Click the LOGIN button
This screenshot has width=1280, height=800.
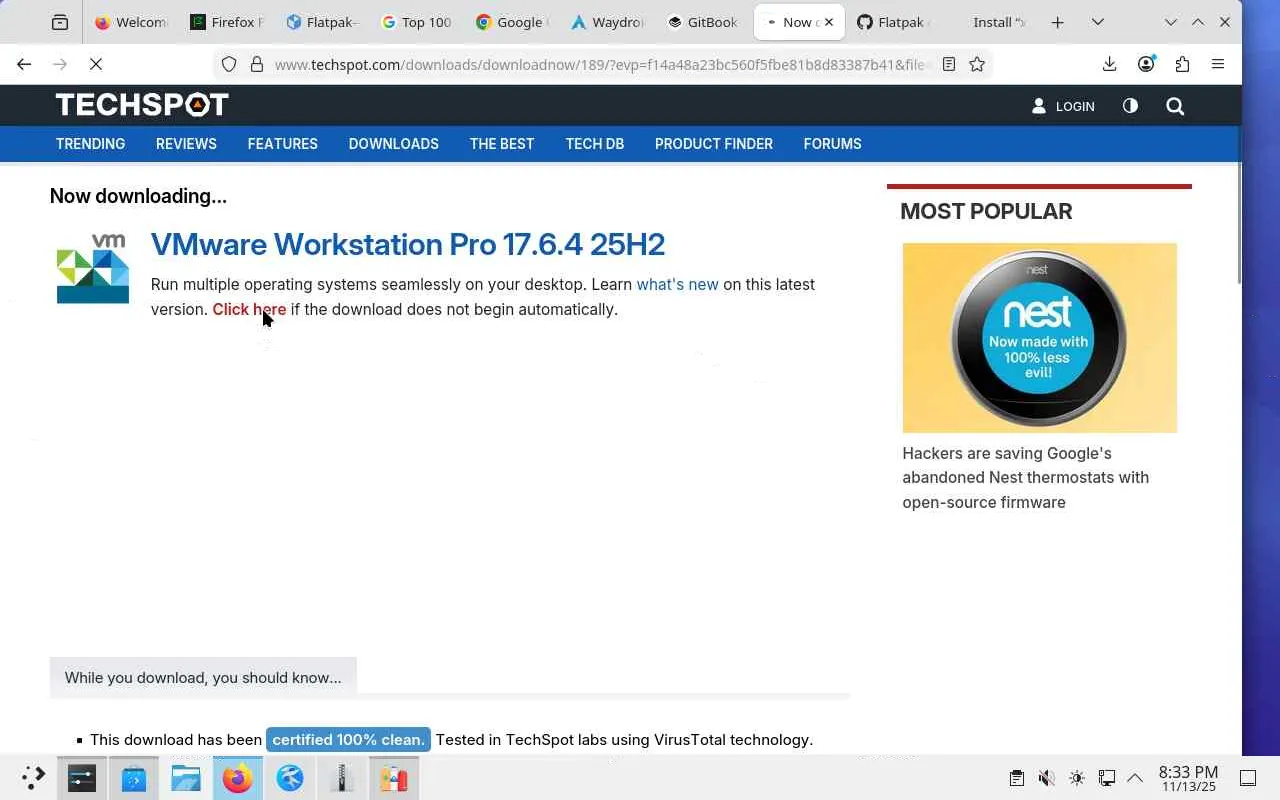click(1063, 106)
